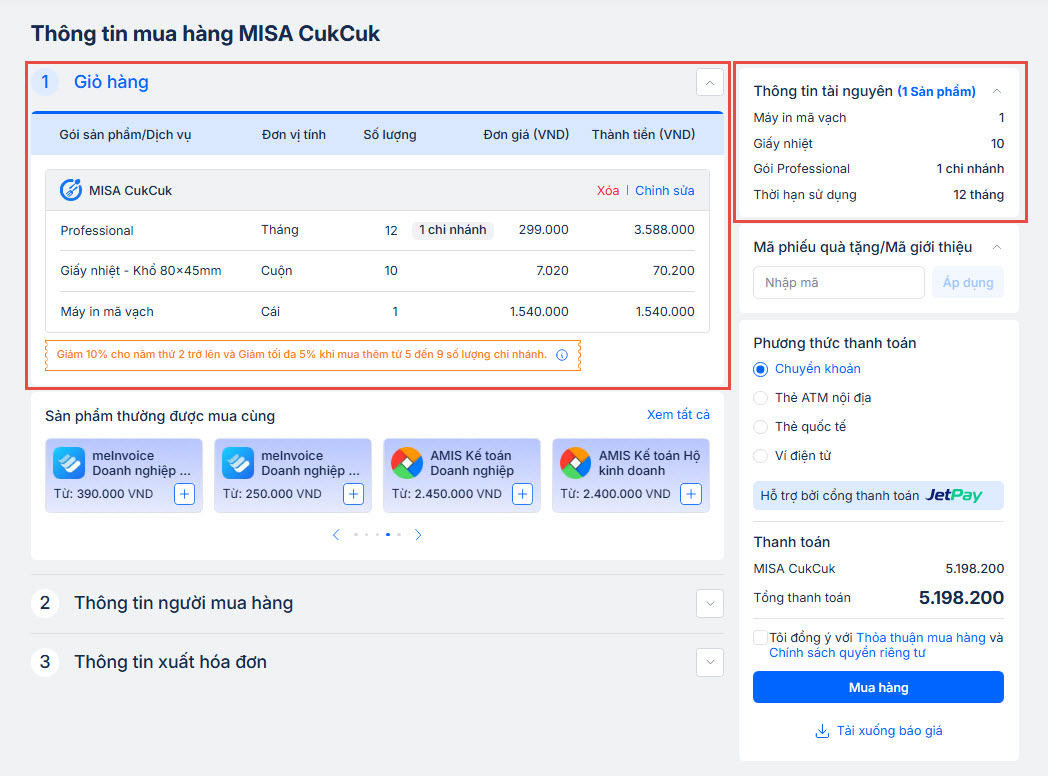This screenshot has height=776, width=1048.
Task: Choose Ví điện tử payment method
Action: [761, 456]
